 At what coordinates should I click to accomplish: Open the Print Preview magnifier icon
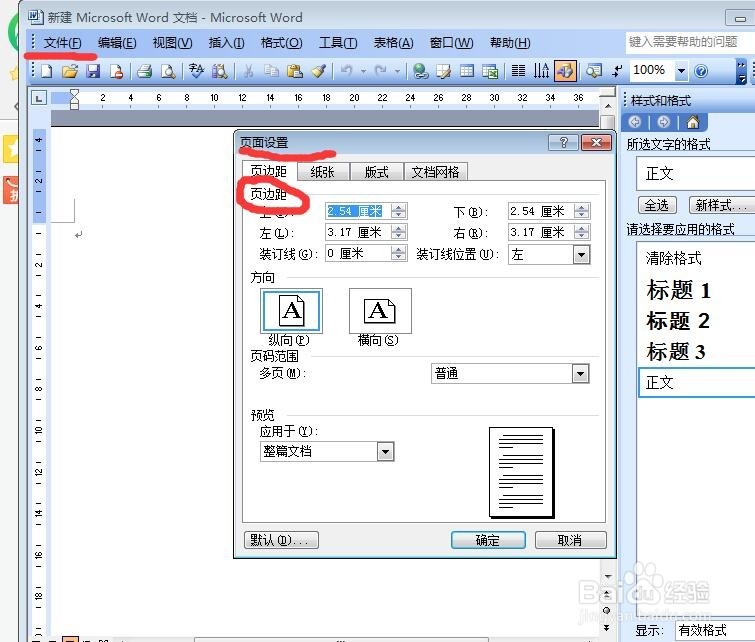pos(168,71)
